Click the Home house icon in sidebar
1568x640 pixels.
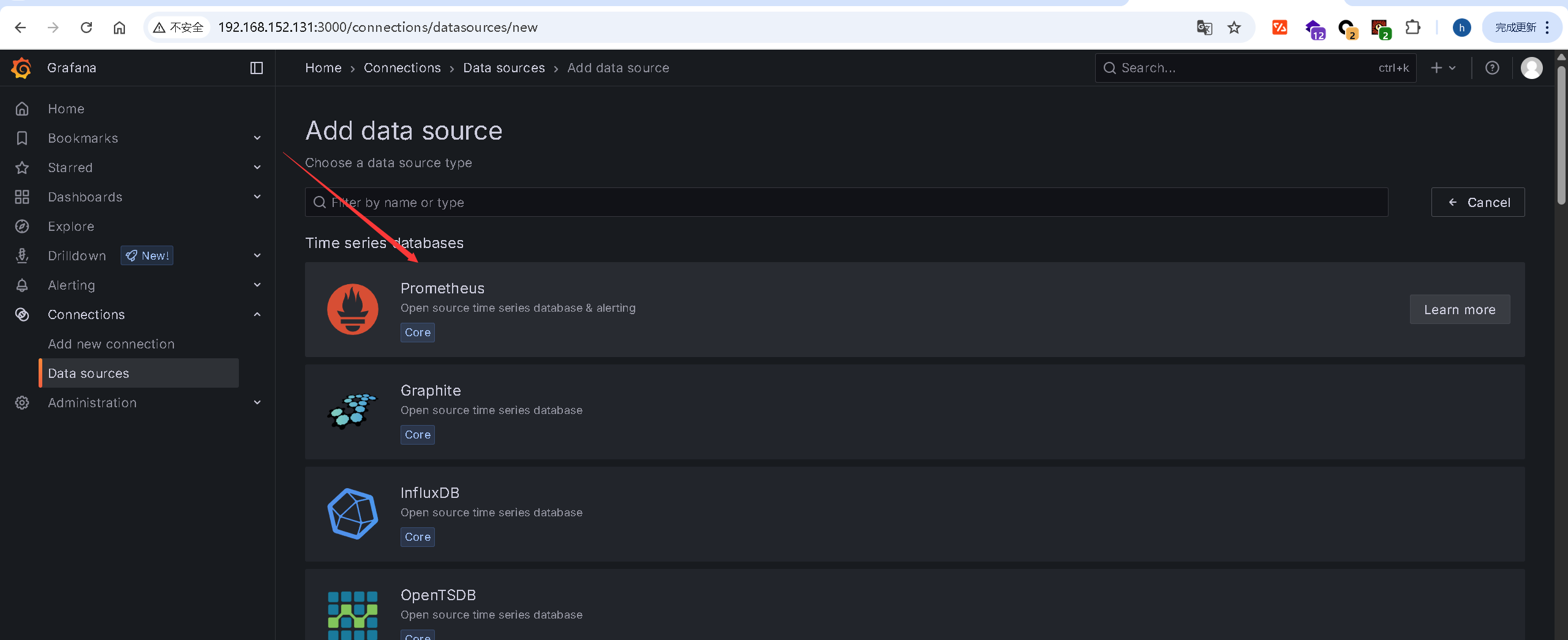22,108
